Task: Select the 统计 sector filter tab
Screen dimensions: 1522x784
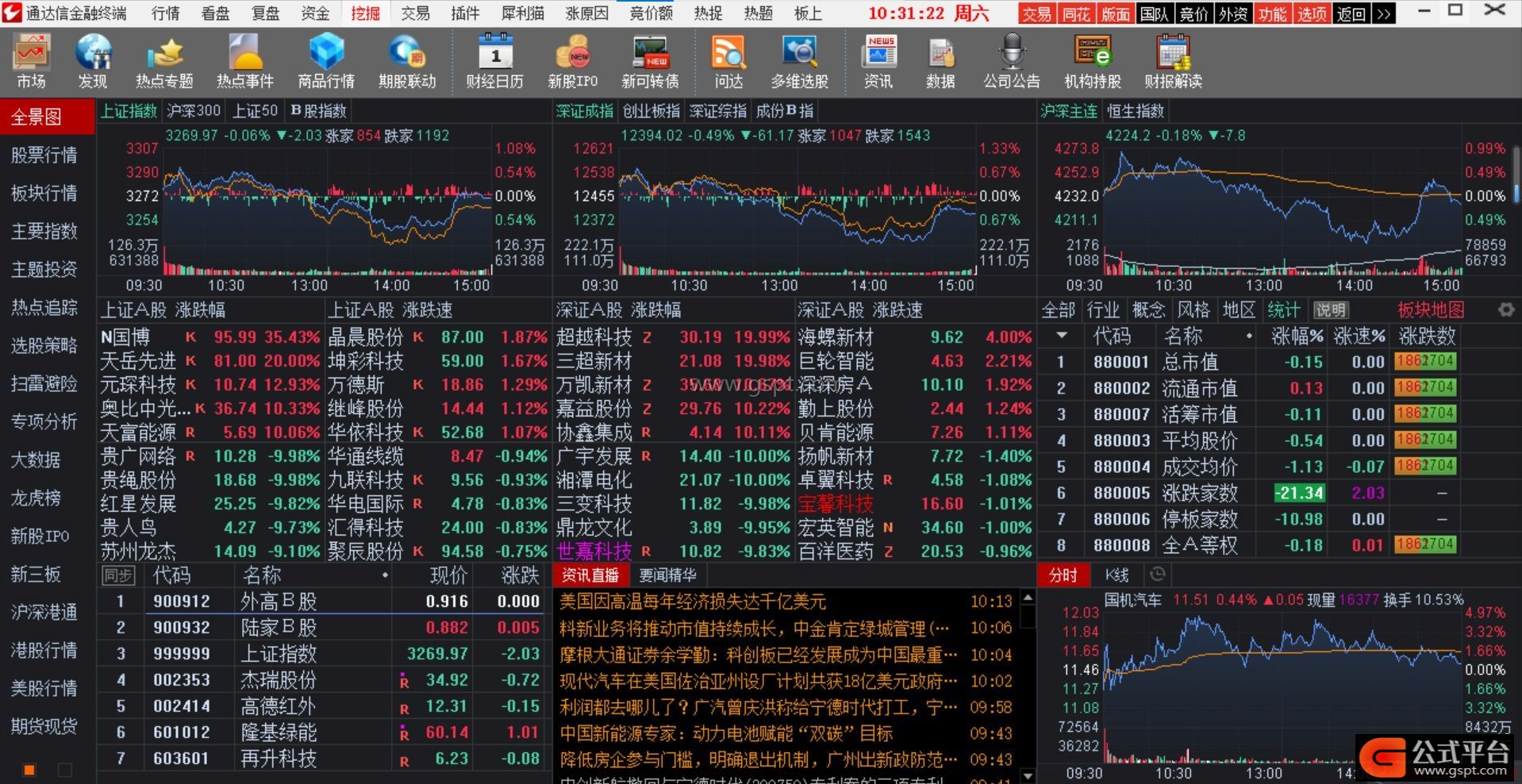Action: (x=1283, y=310)
